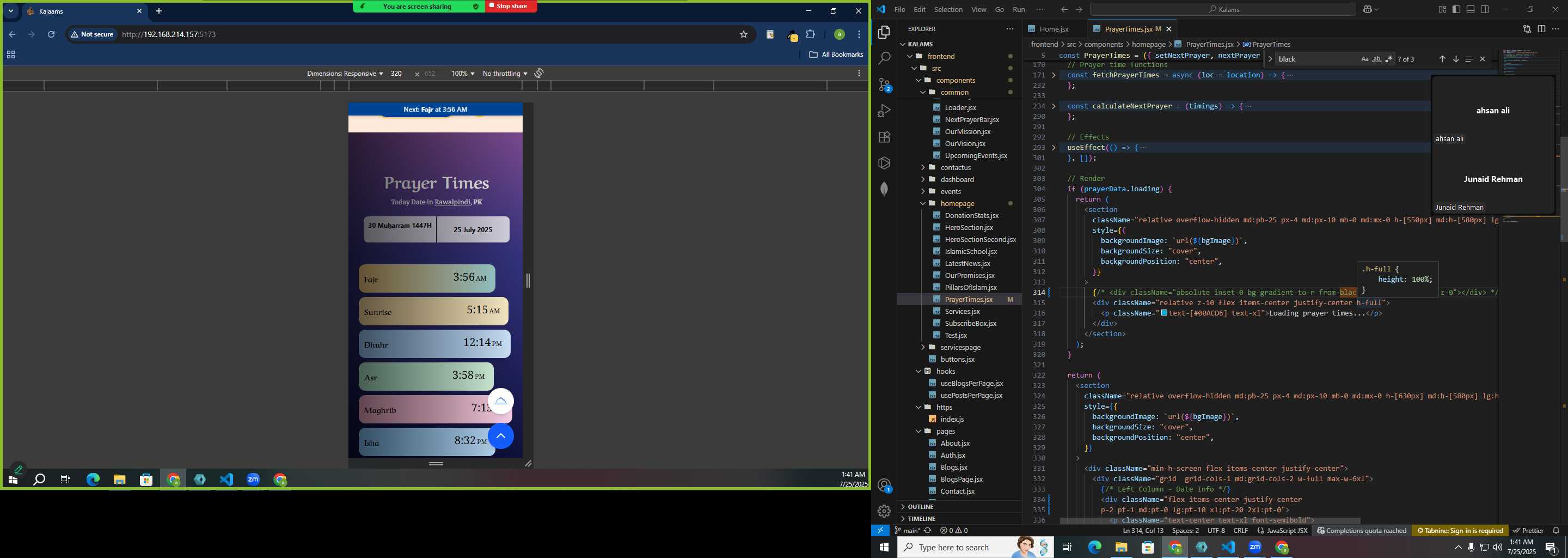Click the remote window icon in status bar
Image resolution: width=1568 pixels, height=558 pixels.
tap(880, 531)
